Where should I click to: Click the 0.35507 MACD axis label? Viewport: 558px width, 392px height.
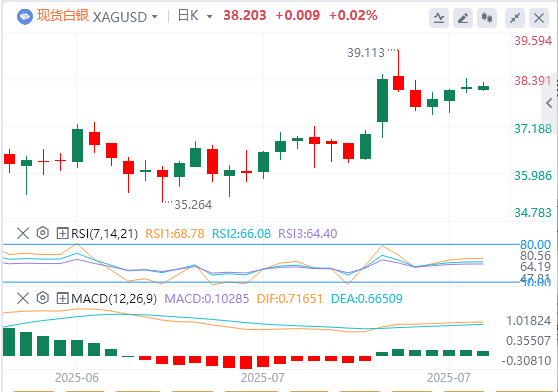click(528, 340)
